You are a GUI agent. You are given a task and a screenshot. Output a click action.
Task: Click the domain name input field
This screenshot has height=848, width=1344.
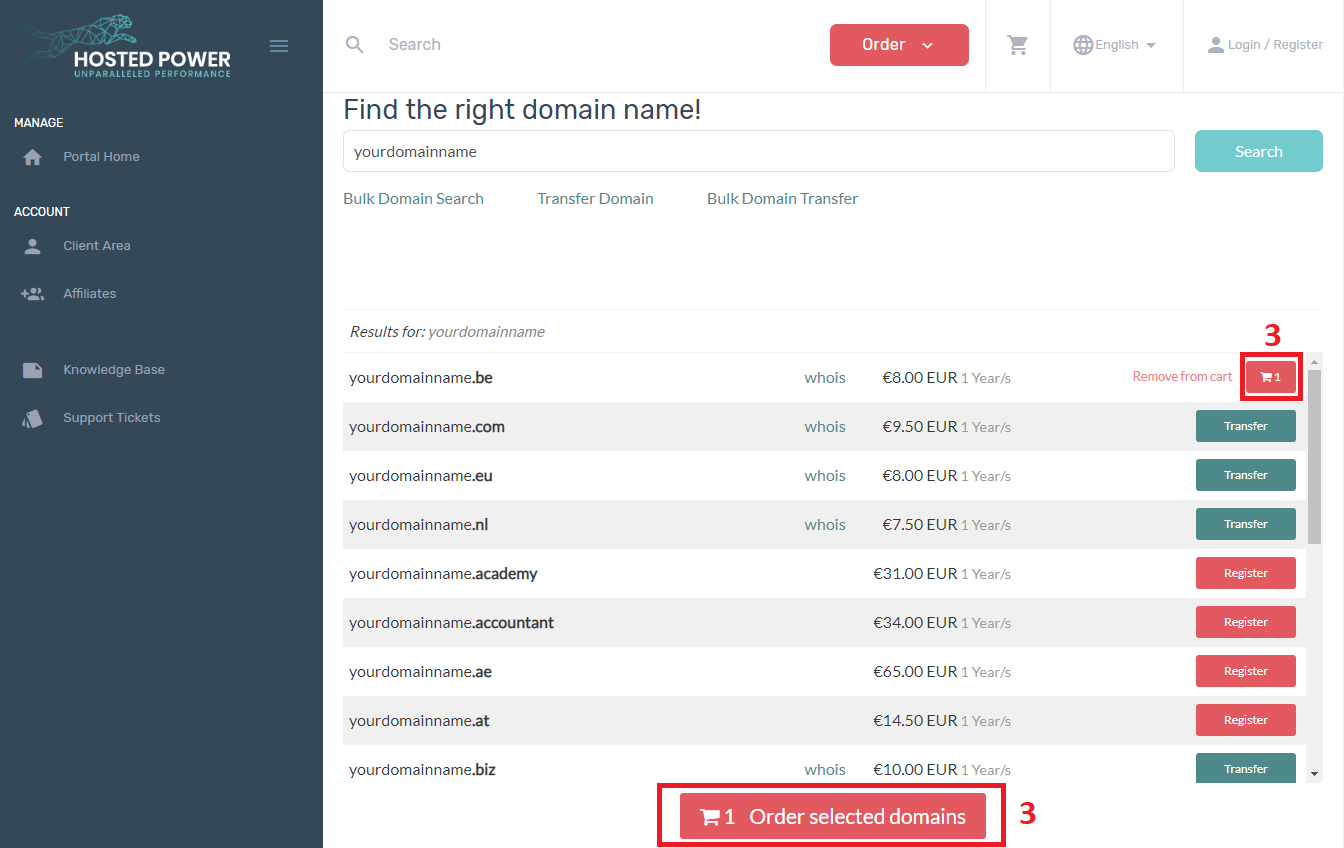(x=759, y=151)
